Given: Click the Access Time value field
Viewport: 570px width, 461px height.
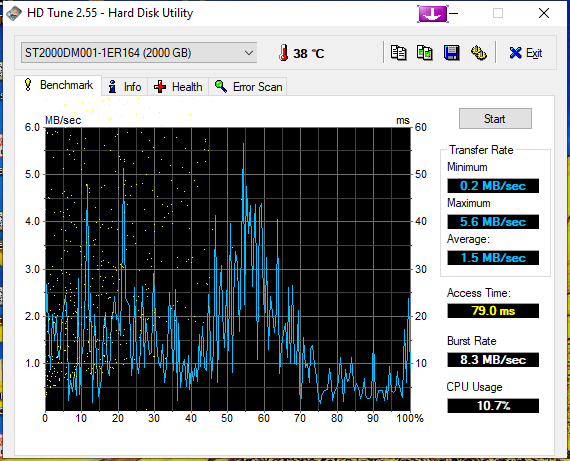Looking at the screenshot, I should click(493, 311).
